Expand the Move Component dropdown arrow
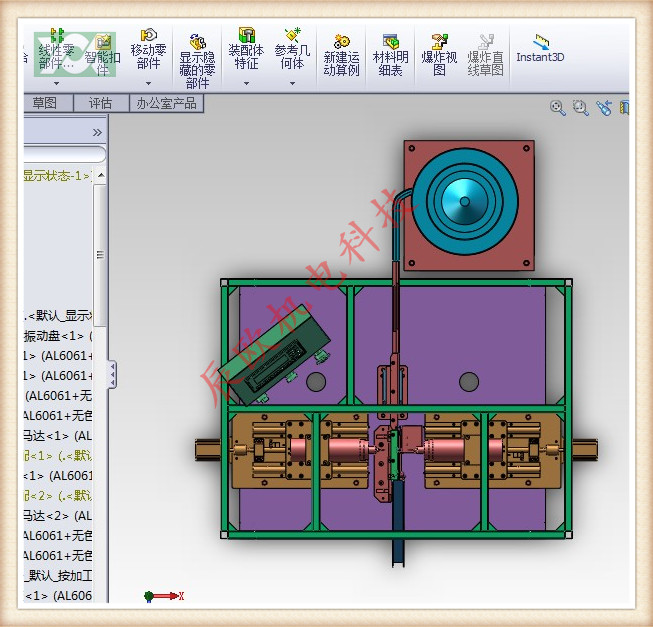 [148, 84]
